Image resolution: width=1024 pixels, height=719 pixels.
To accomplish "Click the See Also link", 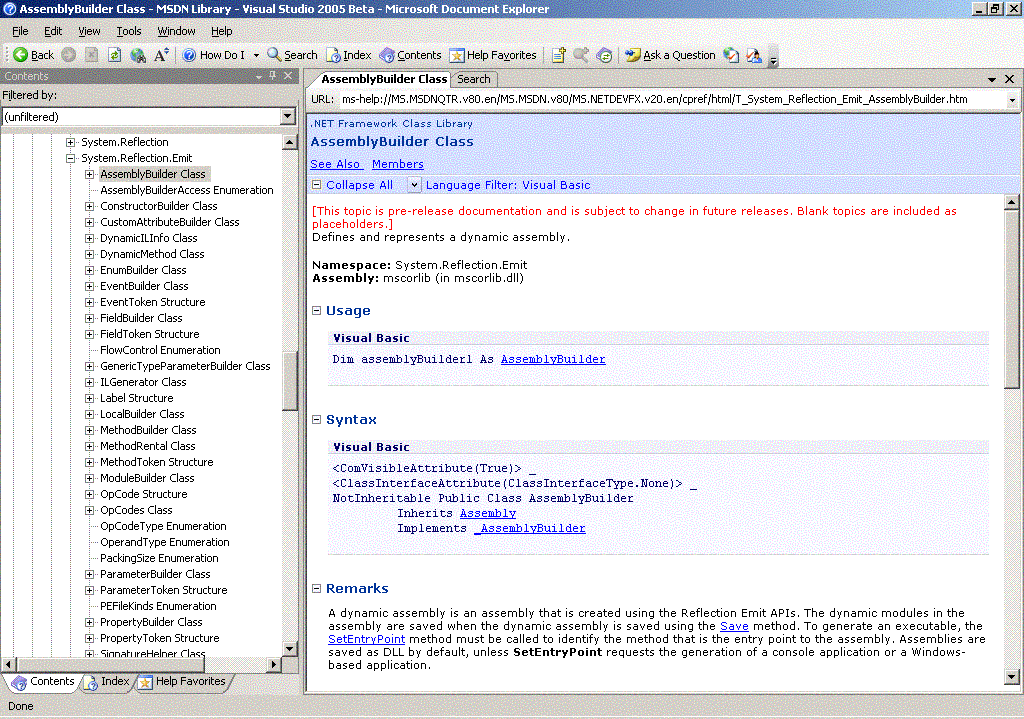I will (335, 164).
